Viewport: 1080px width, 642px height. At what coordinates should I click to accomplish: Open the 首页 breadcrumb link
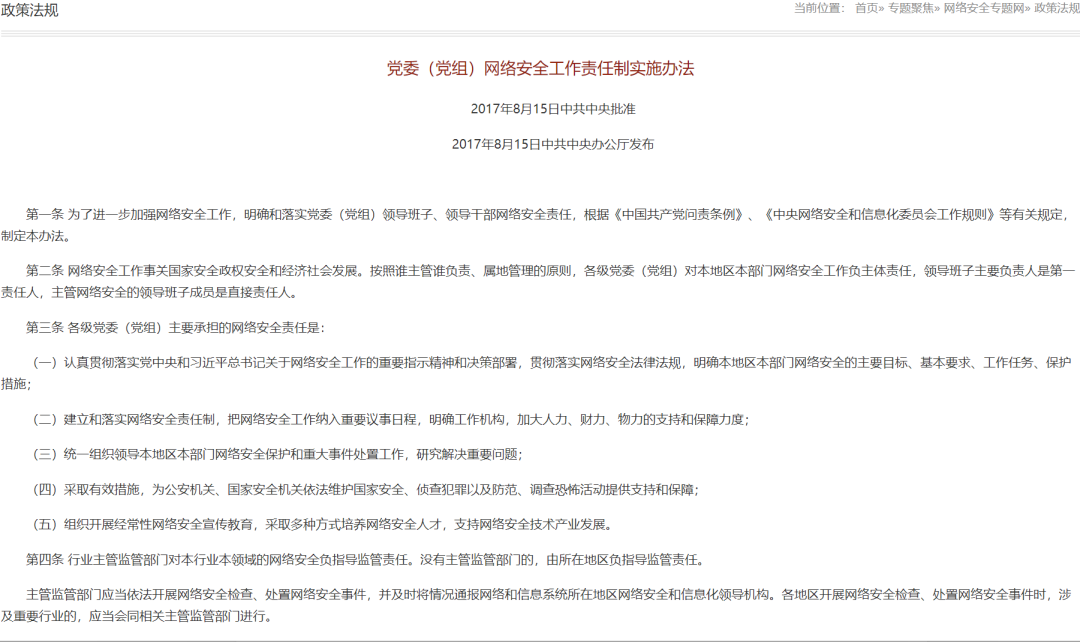click(x=866, y=8)
